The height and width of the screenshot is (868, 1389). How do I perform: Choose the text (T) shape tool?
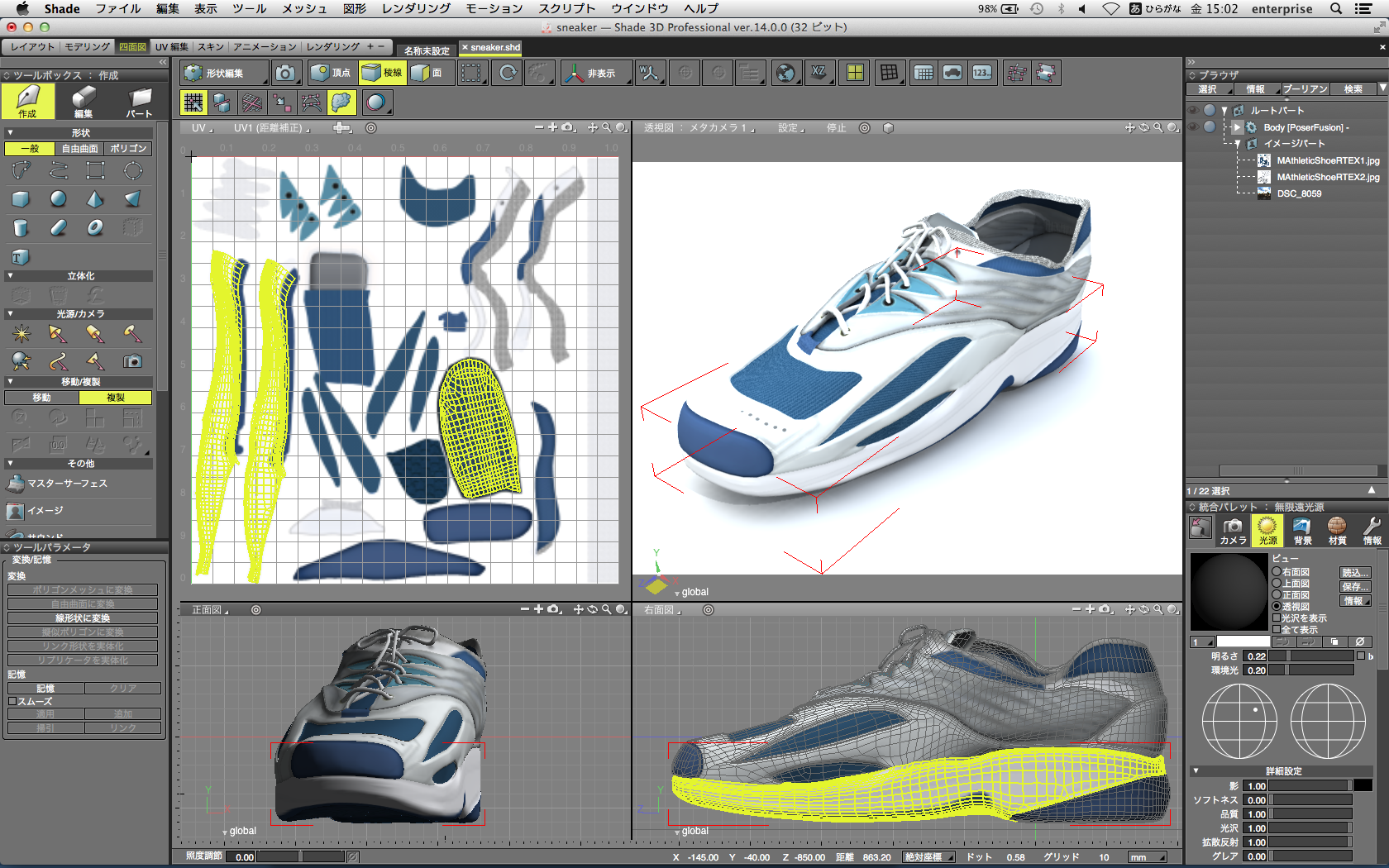[21, 257]
